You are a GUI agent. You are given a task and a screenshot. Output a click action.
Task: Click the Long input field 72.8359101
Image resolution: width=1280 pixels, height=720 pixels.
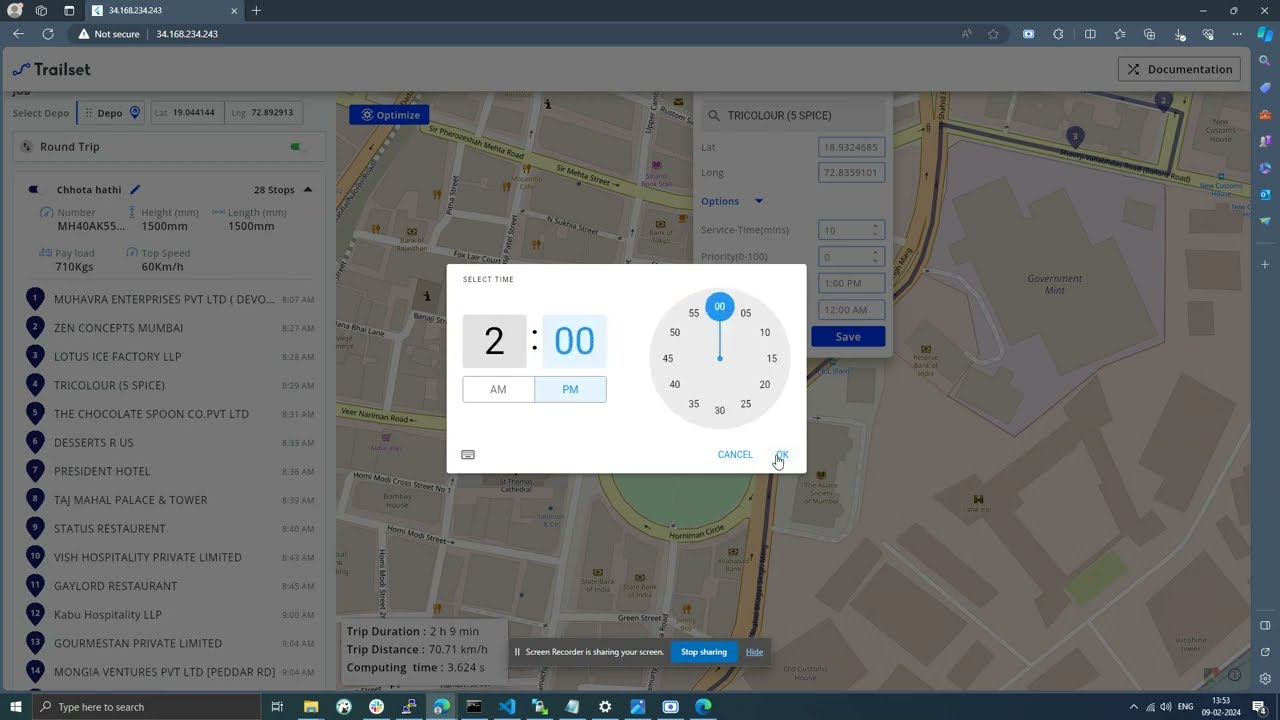(852, 173)
